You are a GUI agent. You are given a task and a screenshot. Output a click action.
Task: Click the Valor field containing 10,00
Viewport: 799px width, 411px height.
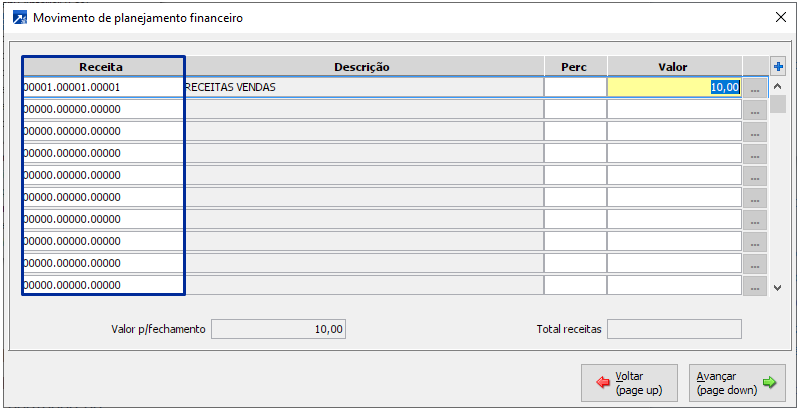click(674, 88)
